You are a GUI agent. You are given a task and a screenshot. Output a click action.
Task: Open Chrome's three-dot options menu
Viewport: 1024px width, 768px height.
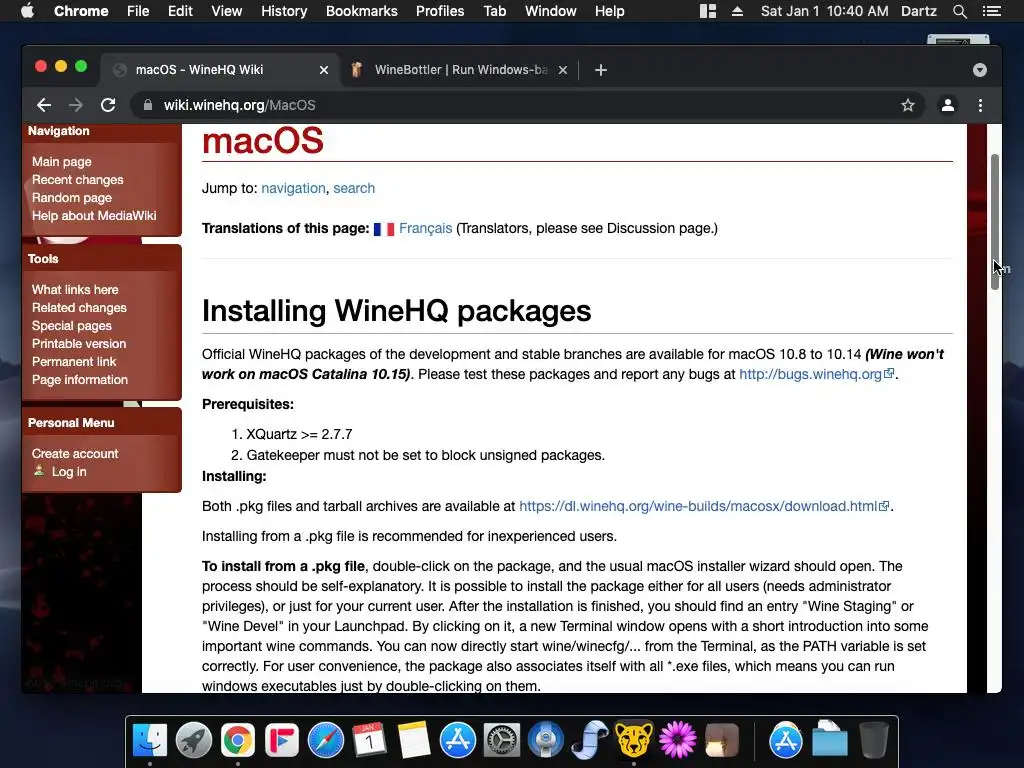pyautogui.click(x=980, y=105)
